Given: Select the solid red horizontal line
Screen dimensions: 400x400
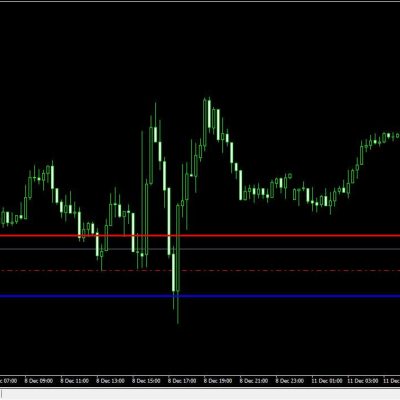Looking at the screenshot, I should pos(200,236).
